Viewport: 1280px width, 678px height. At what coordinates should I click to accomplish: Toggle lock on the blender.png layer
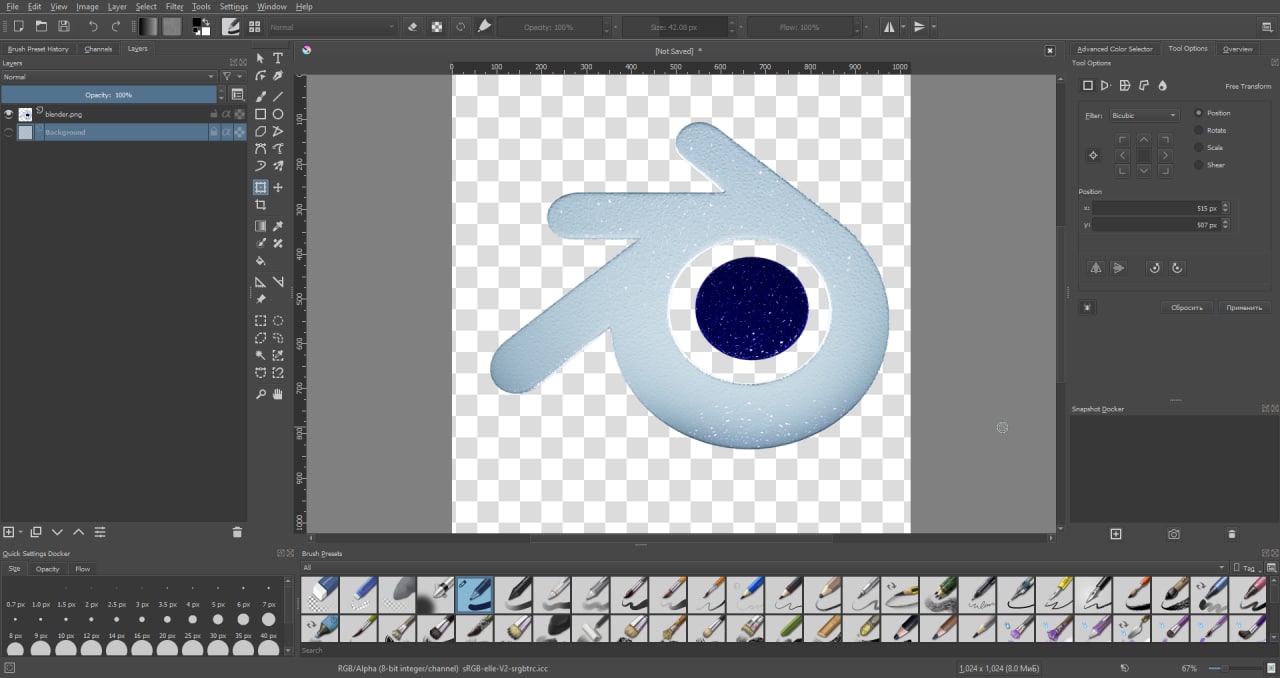click(x=214, y=114)
